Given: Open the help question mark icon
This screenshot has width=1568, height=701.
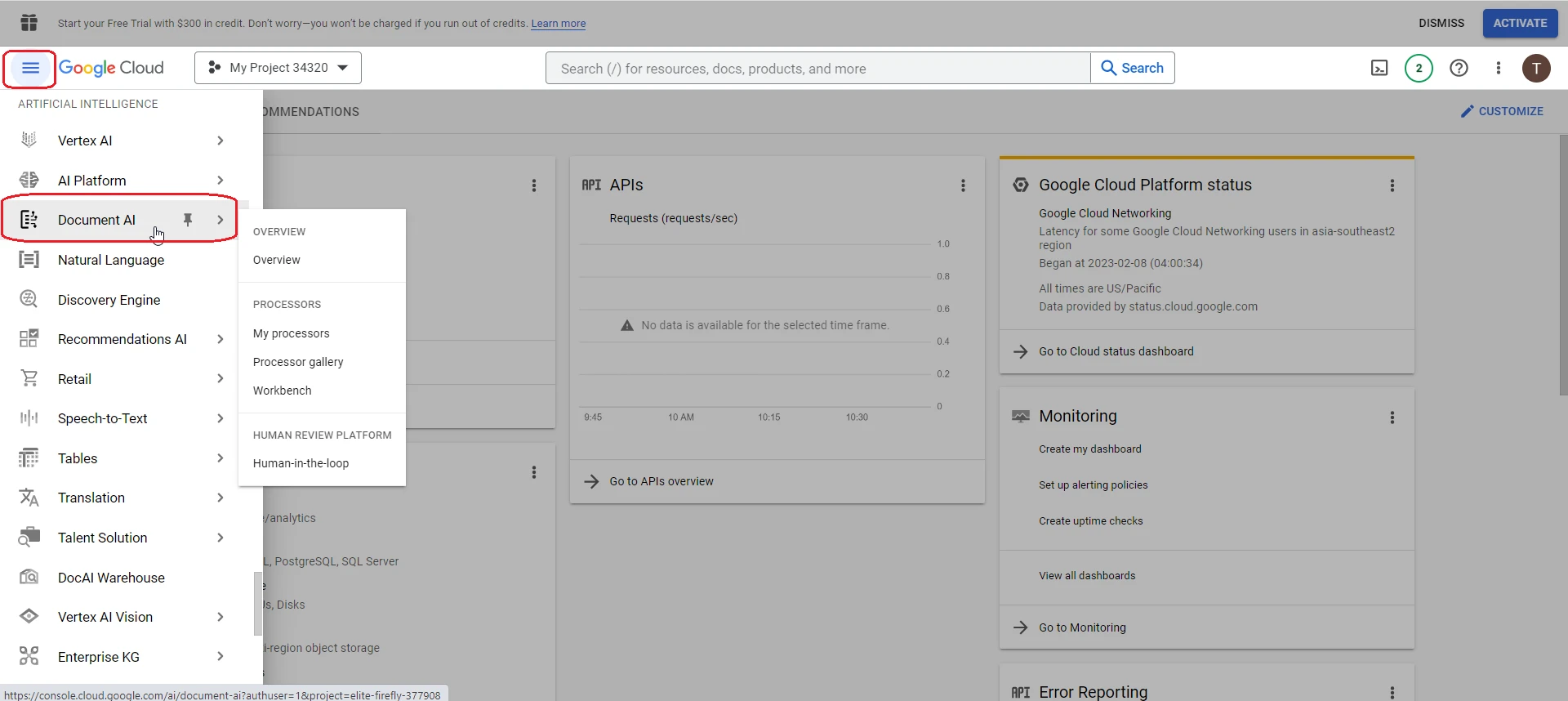Looking at the screenshot, I should 1459,68.
